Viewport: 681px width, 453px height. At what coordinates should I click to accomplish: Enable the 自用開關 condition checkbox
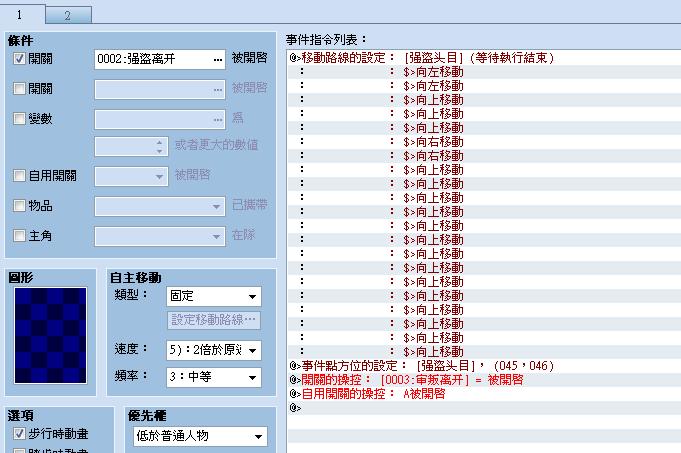19,175
